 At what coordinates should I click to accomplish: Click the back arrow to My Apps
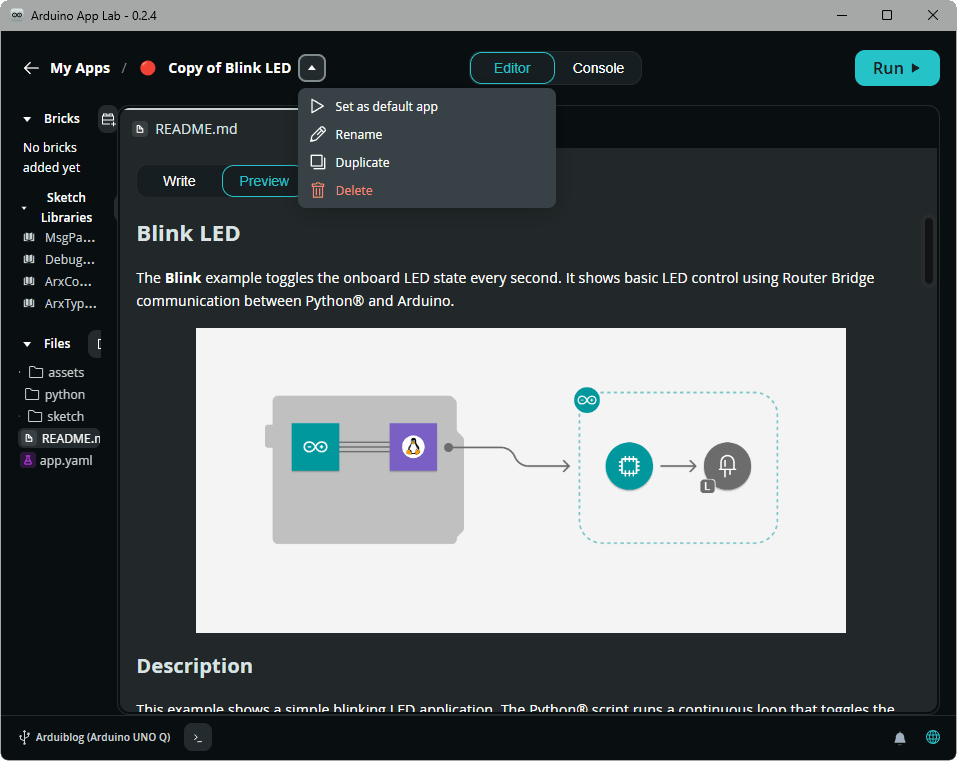tap(31, 68)
